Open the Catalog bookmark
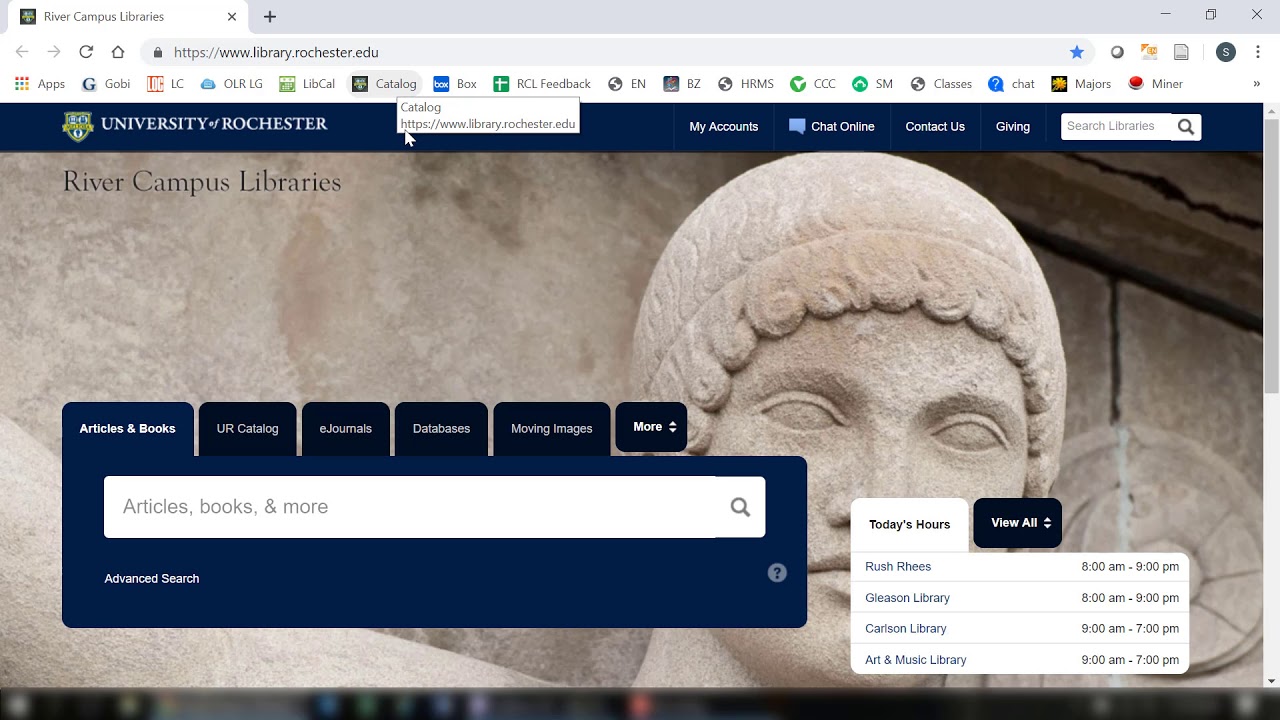 (x=385, y=84)
